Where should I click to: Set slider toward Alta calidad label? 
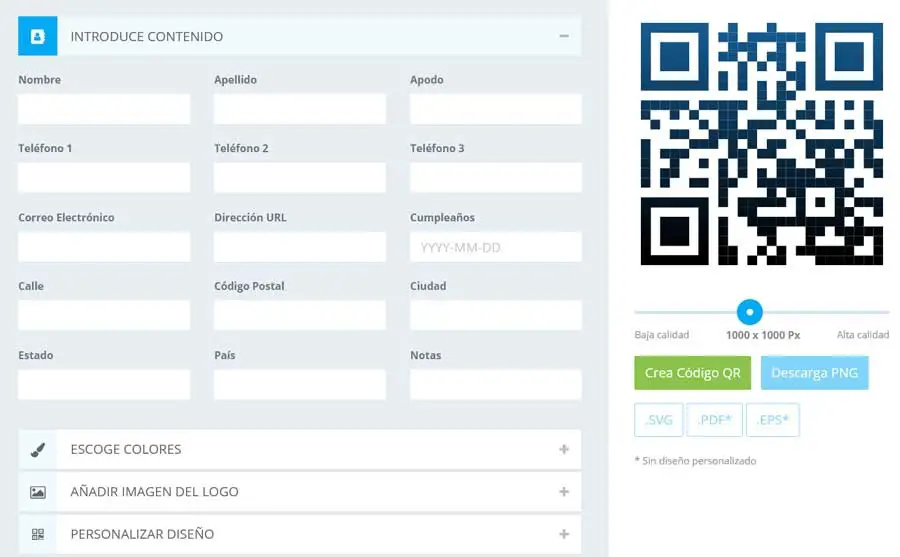[x=863, y=335]
